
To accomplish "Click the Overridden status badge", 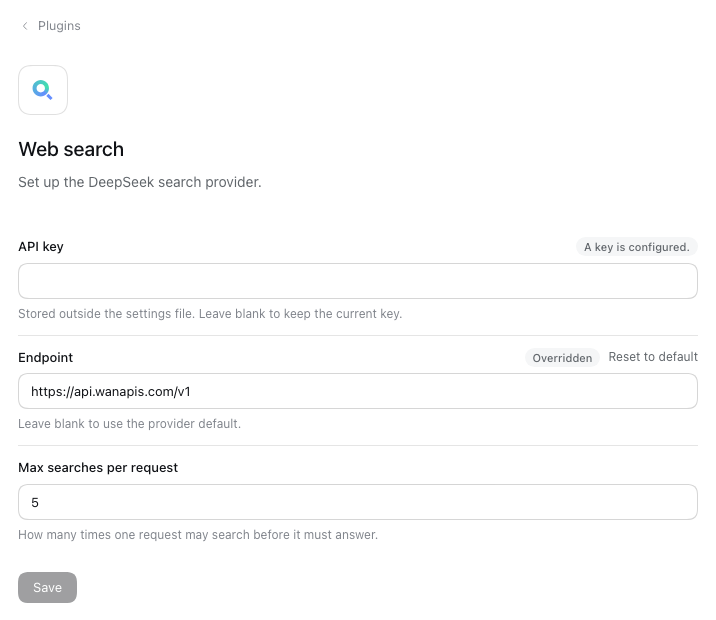I will tap(562, 358).
